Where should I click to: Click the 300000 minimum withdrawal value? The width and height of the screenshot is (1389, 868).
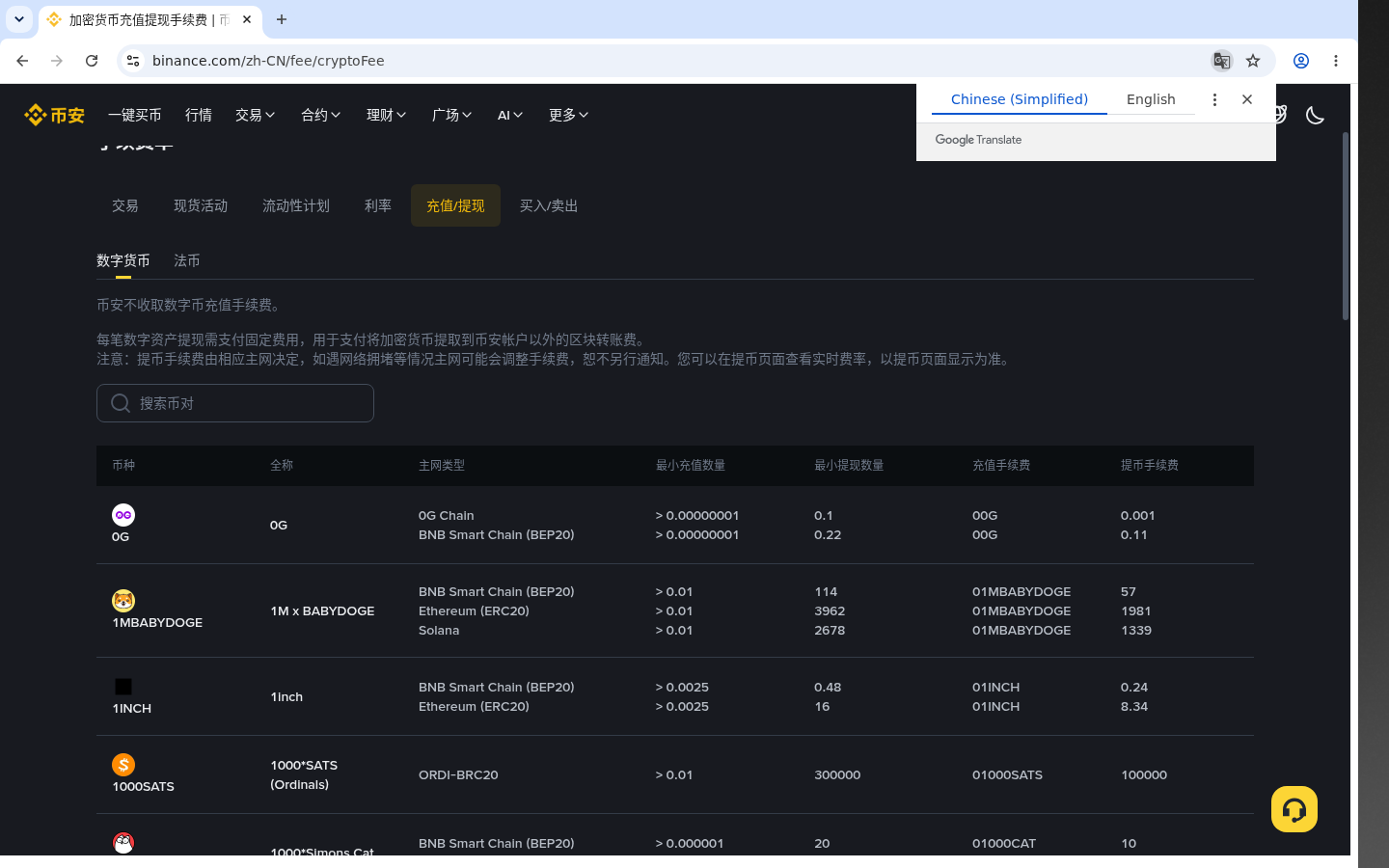(837, 774)
